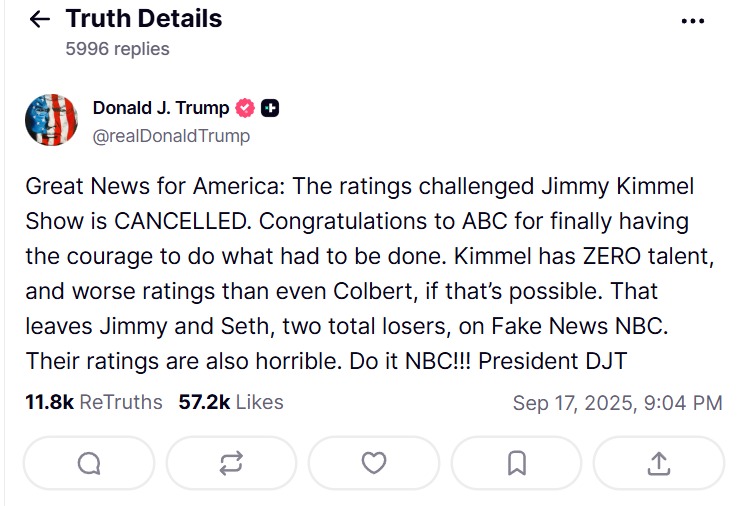The width and height of the screenshot is (737, 506).
Task: View the 57.2k Likes list
Action: [231, 402]
